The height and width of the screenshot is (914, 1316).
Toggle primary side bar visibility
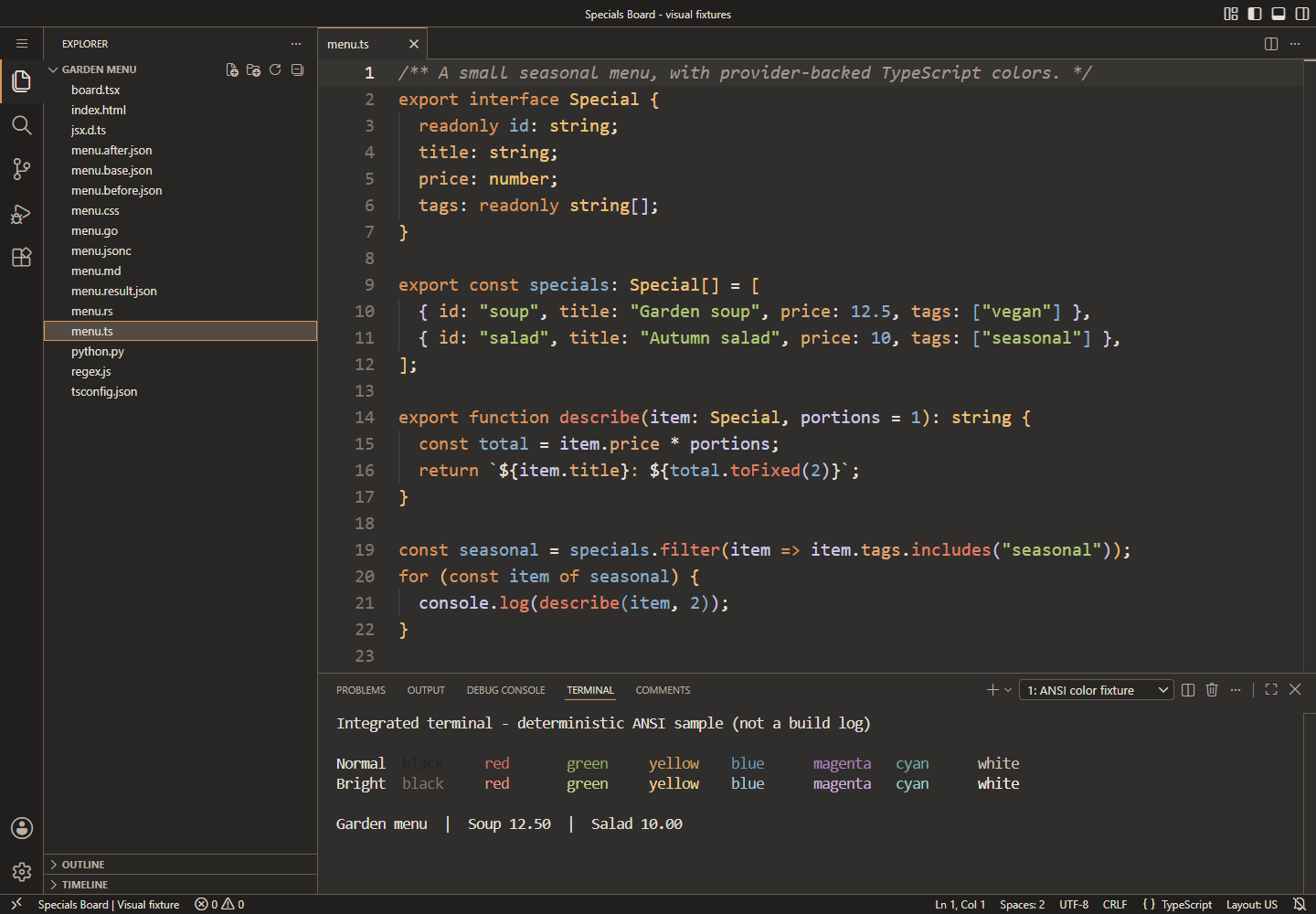[x=1255, y=14]
